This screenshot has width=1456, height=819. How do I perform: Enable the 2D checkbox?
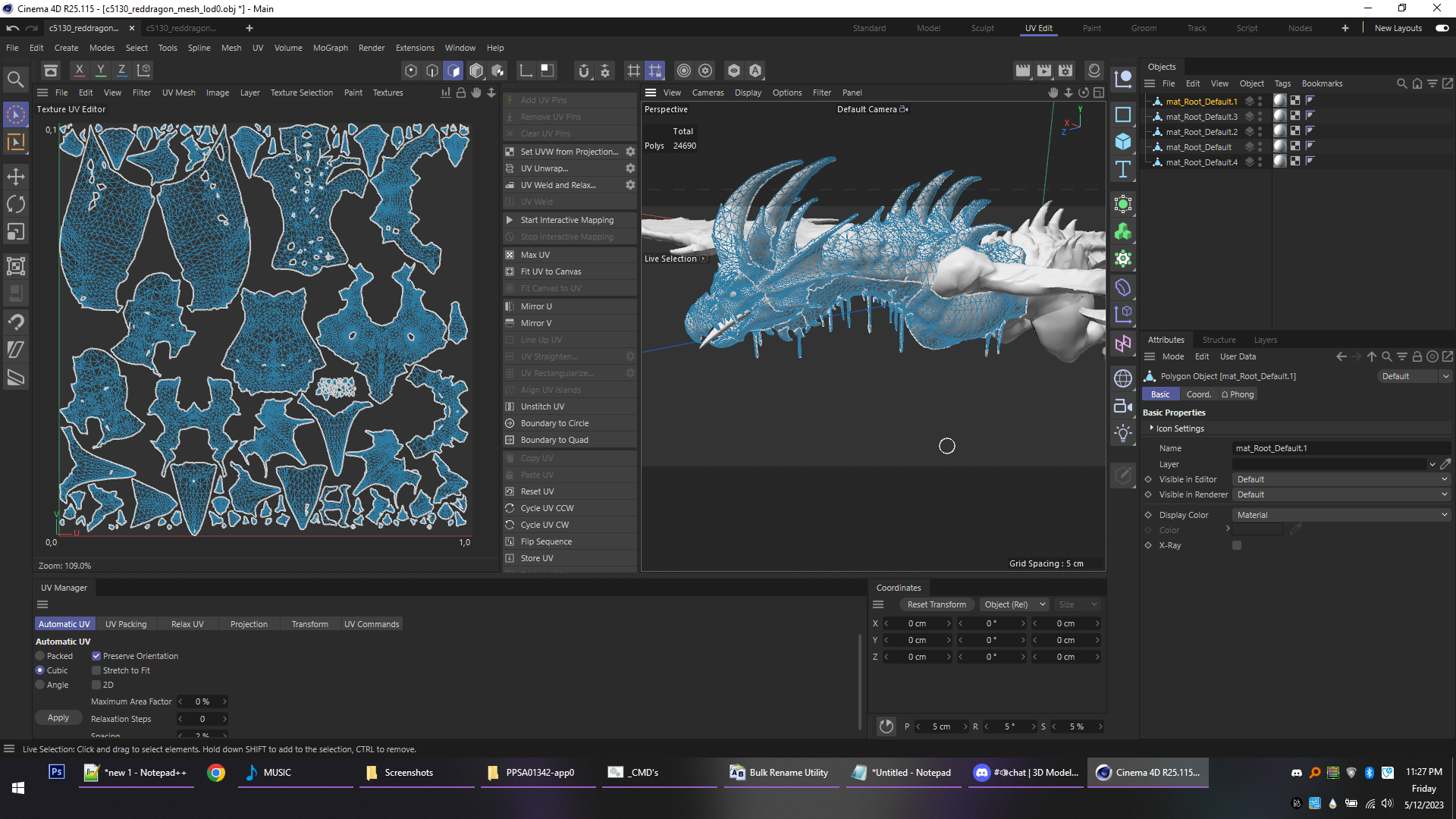pos(96,685)
